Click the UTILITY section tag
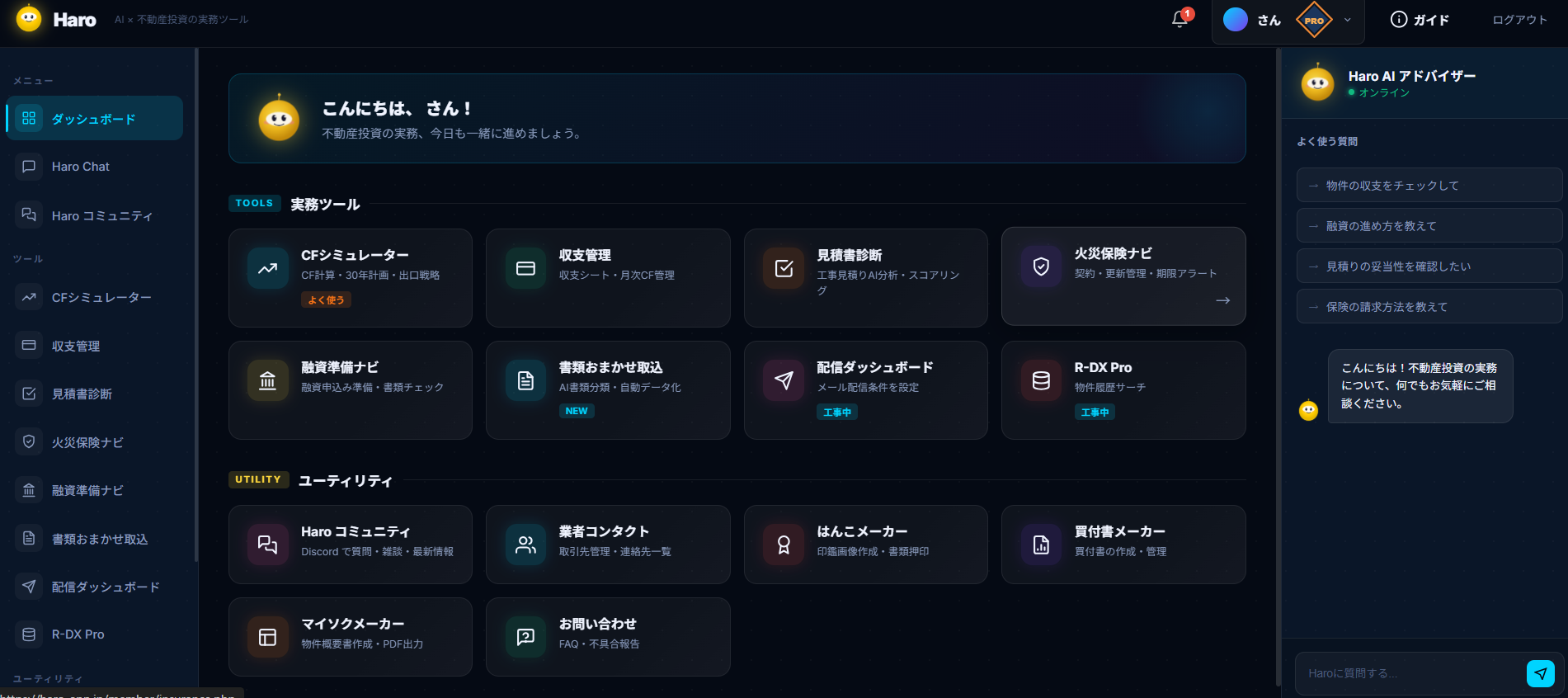The height and width of the screenshot is (698, 1568). [258, 479]
